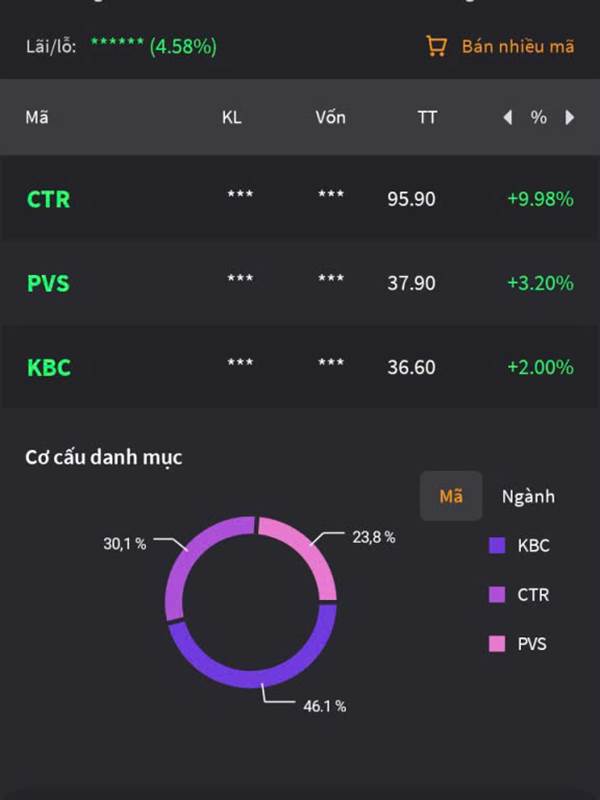Tap the Bán nhiều mã link
This screenshot has width=600, height=800.
click(517, 46)
